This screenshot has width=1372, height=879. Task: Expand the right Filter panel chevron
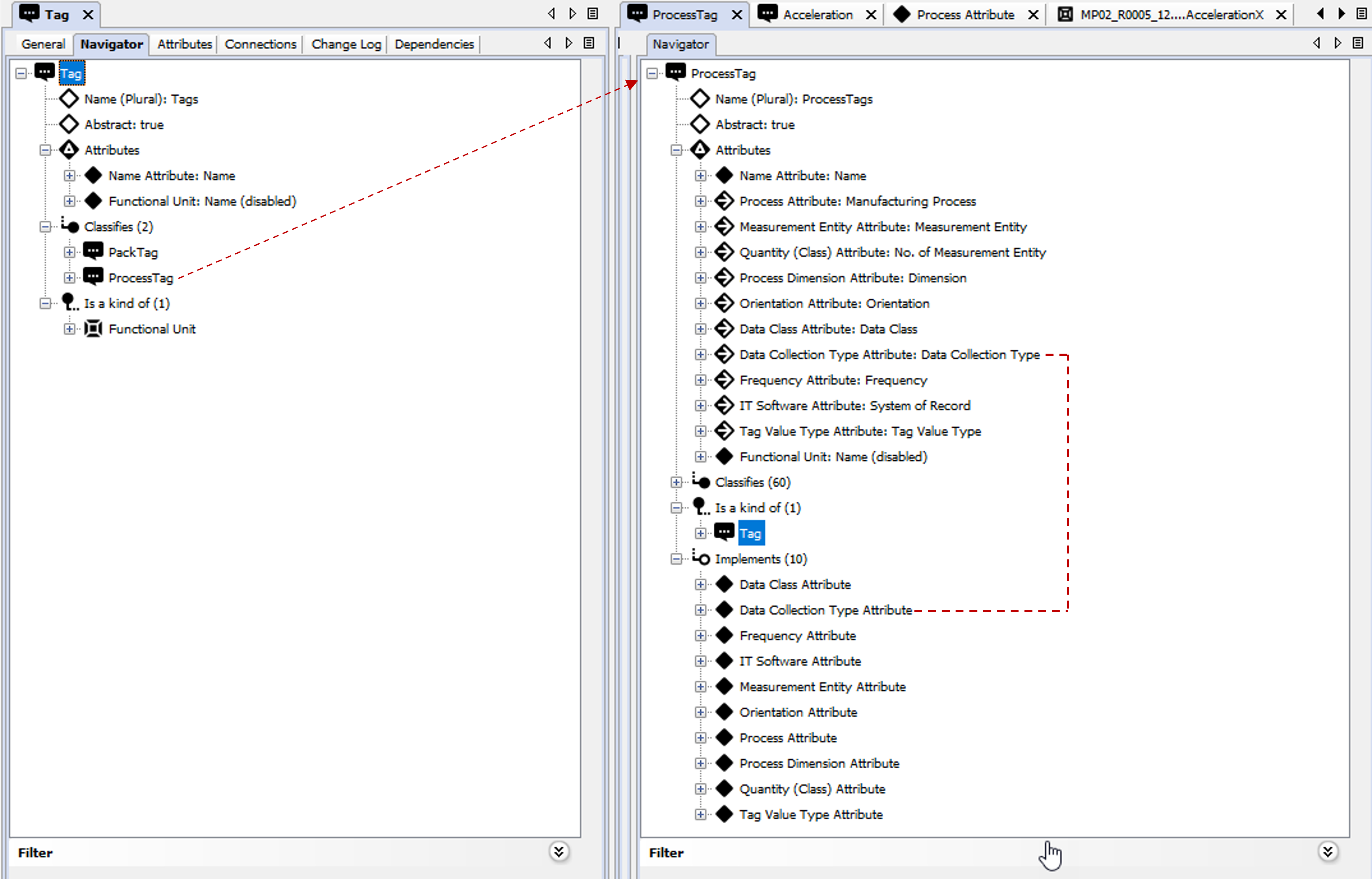pyautogui.click(x=1327, y=852)
